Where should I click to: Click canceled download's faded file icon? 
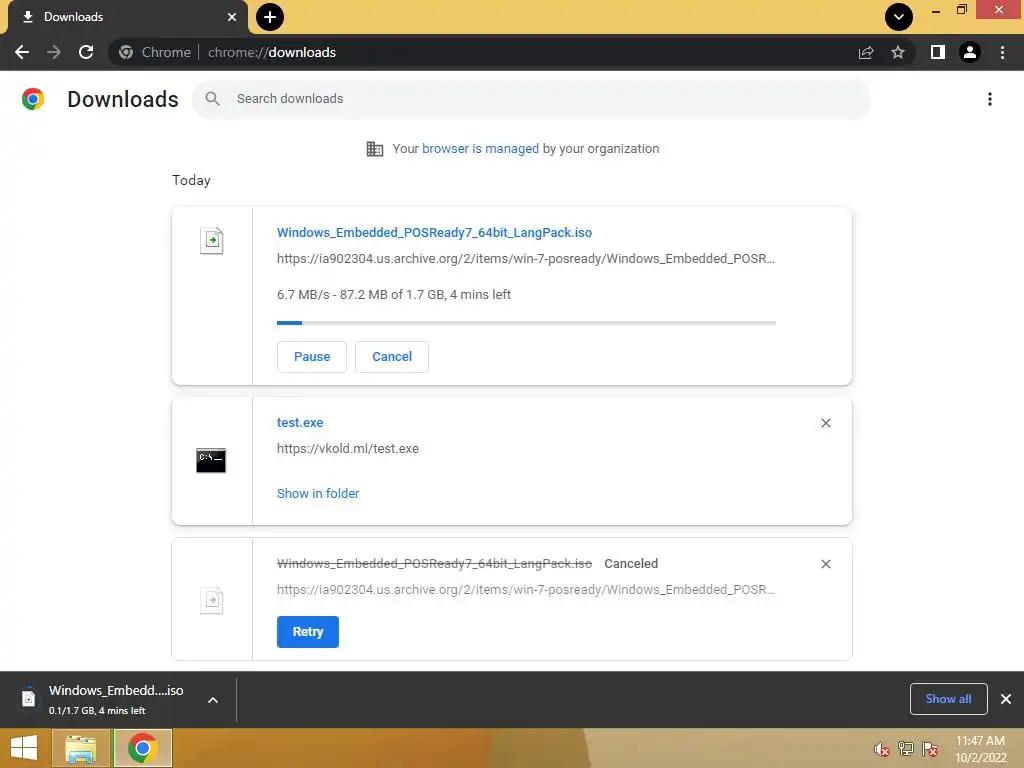tap(212, 600)
